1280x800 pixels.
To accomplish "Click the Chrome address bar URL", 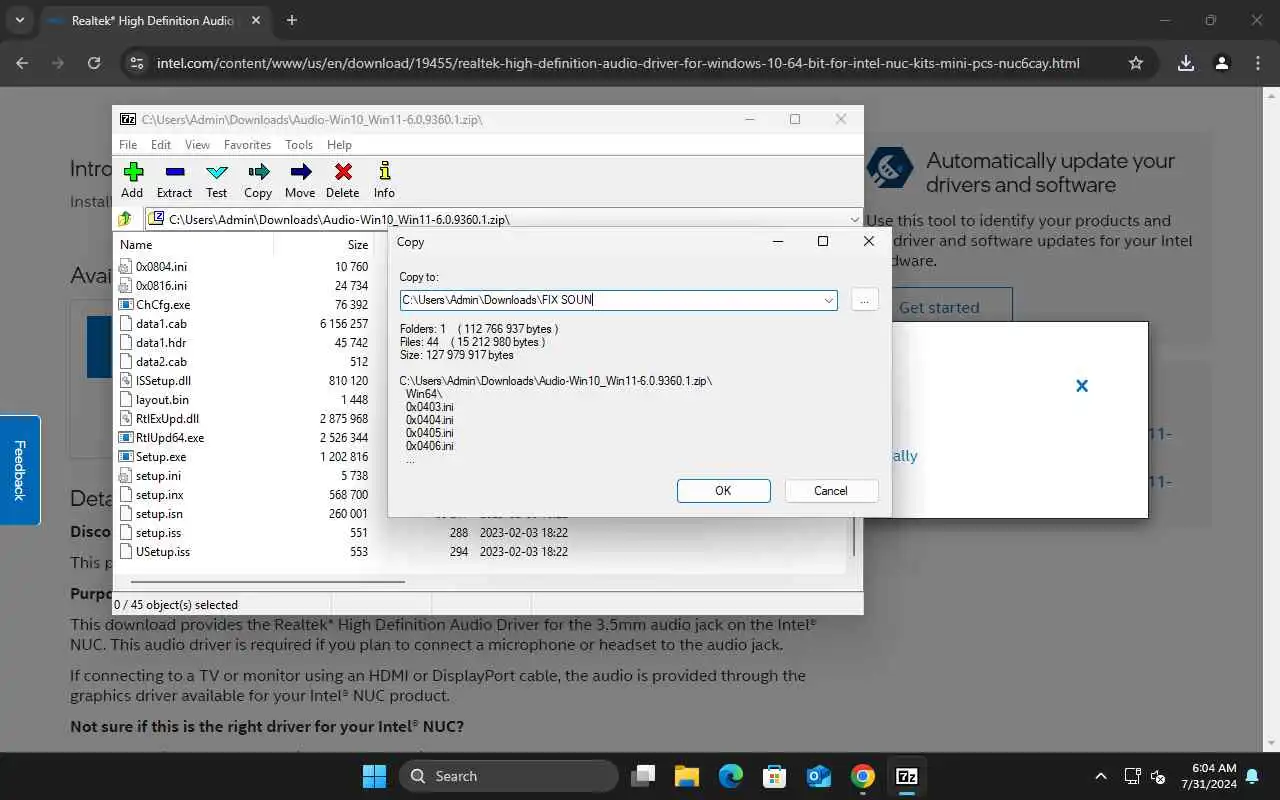I will 618,63.
